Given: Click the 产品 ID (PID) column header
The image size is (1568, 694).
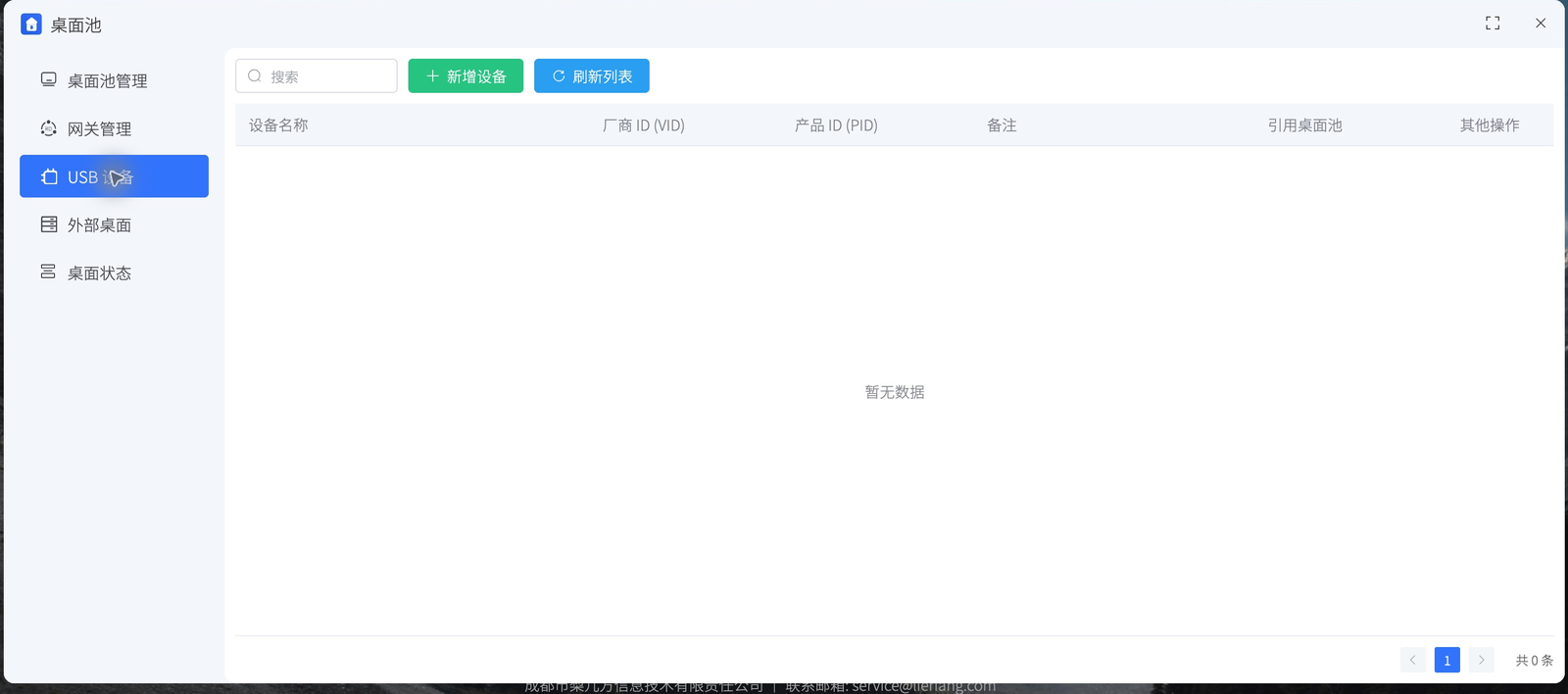Looking at the screenshot, I should (836, 125).
